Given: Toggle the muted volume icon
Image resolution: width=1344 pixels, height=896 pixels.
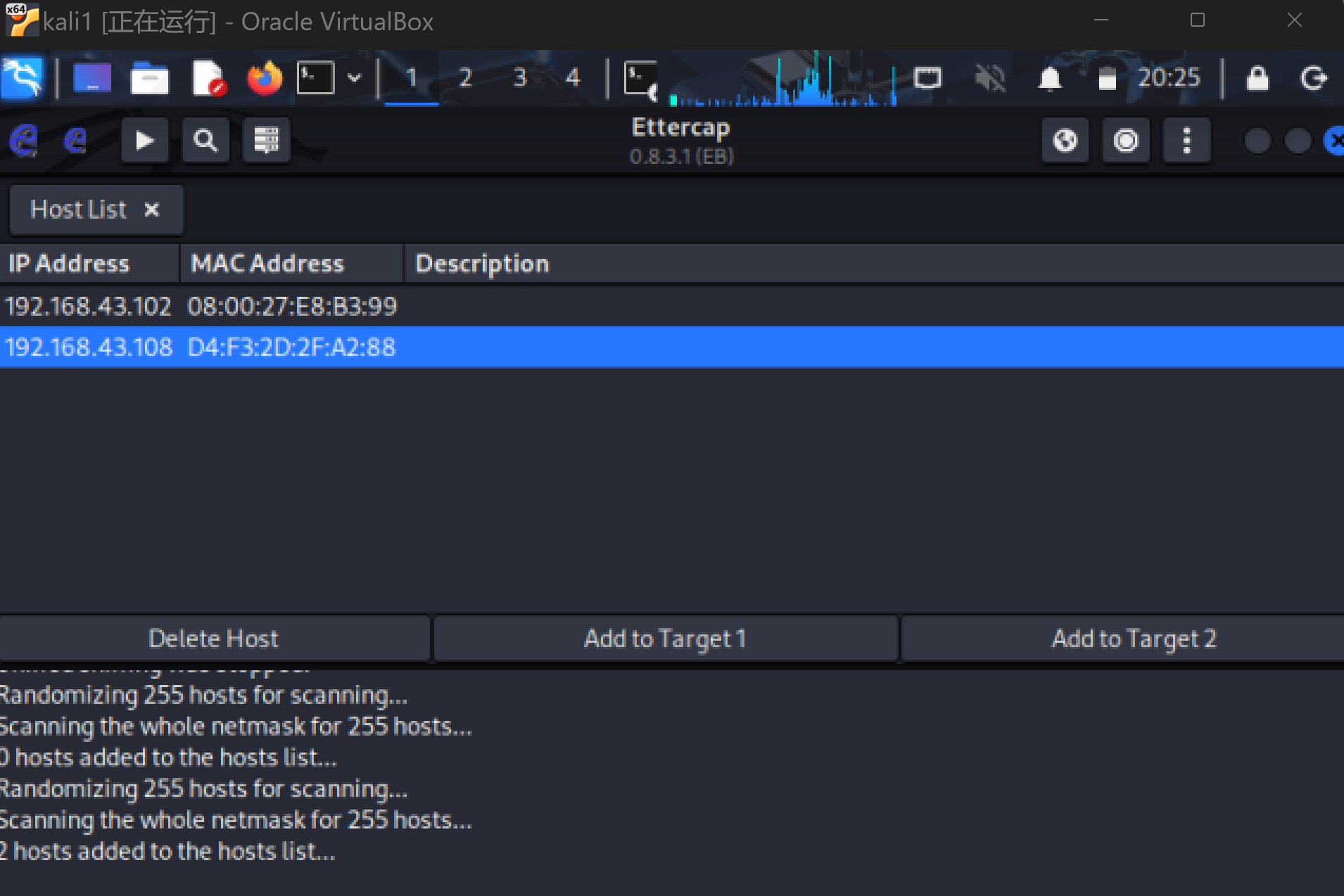Looking at the screenshot, I should click(989, 77).
